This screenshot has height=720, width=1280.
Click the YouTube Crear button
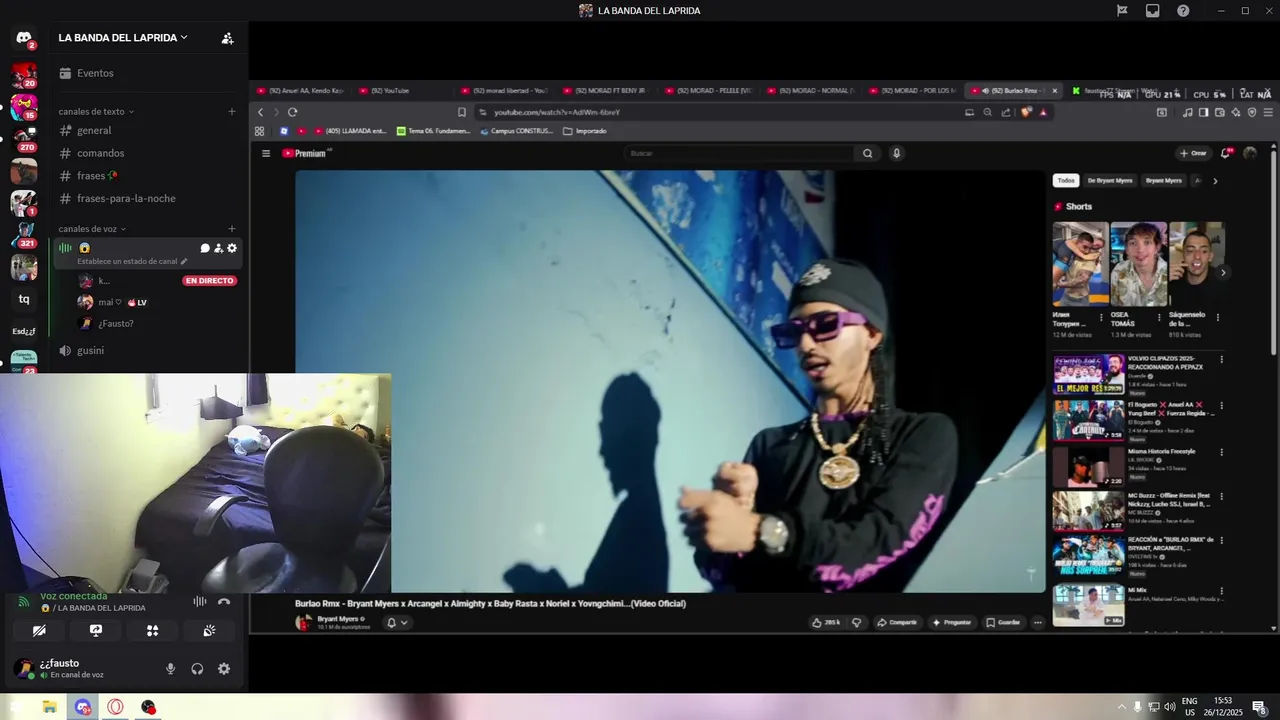(x=1193, y=153)
